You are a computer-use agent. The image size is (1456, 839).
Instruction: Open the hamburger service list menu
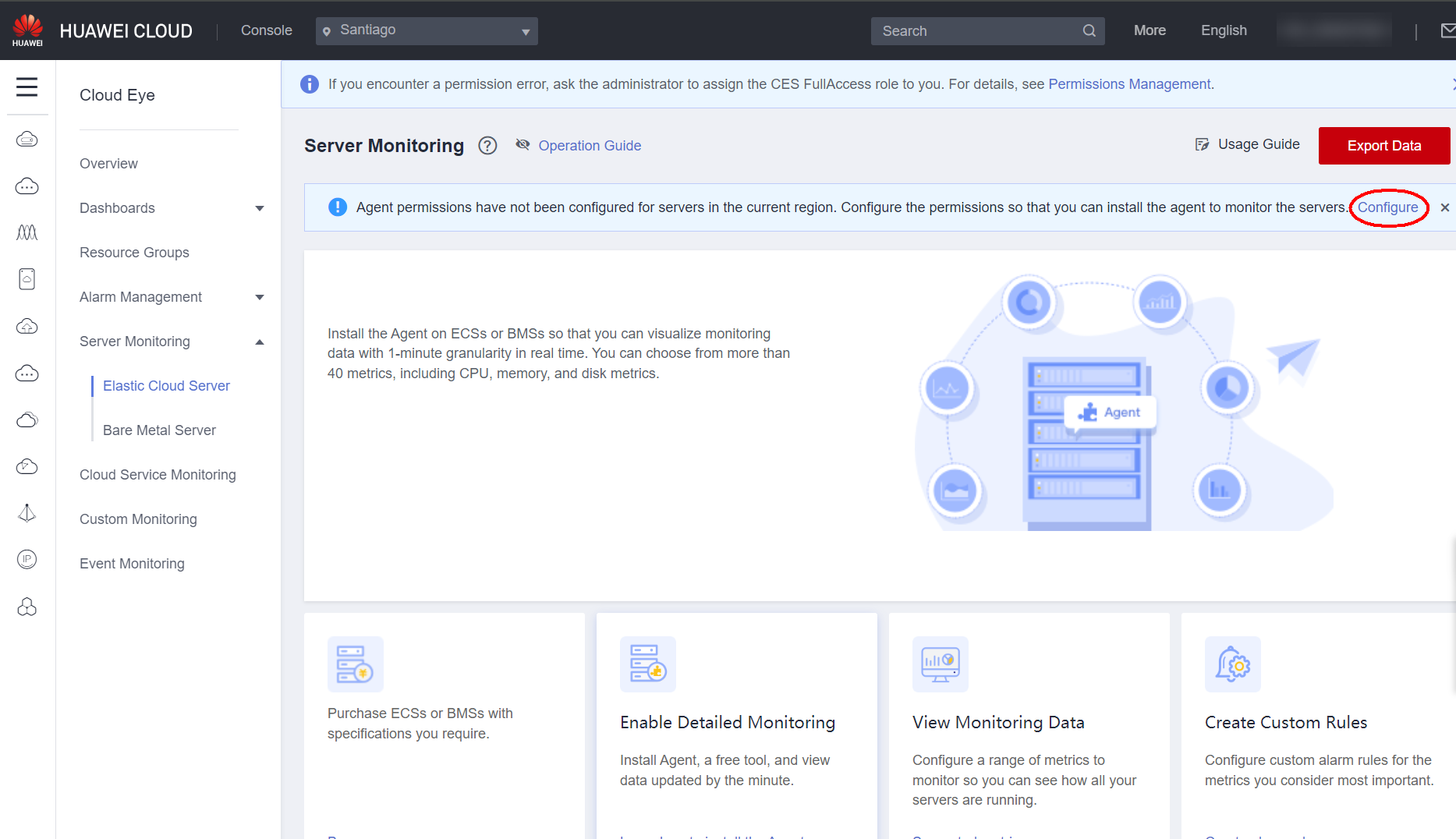tap(27, 87)
